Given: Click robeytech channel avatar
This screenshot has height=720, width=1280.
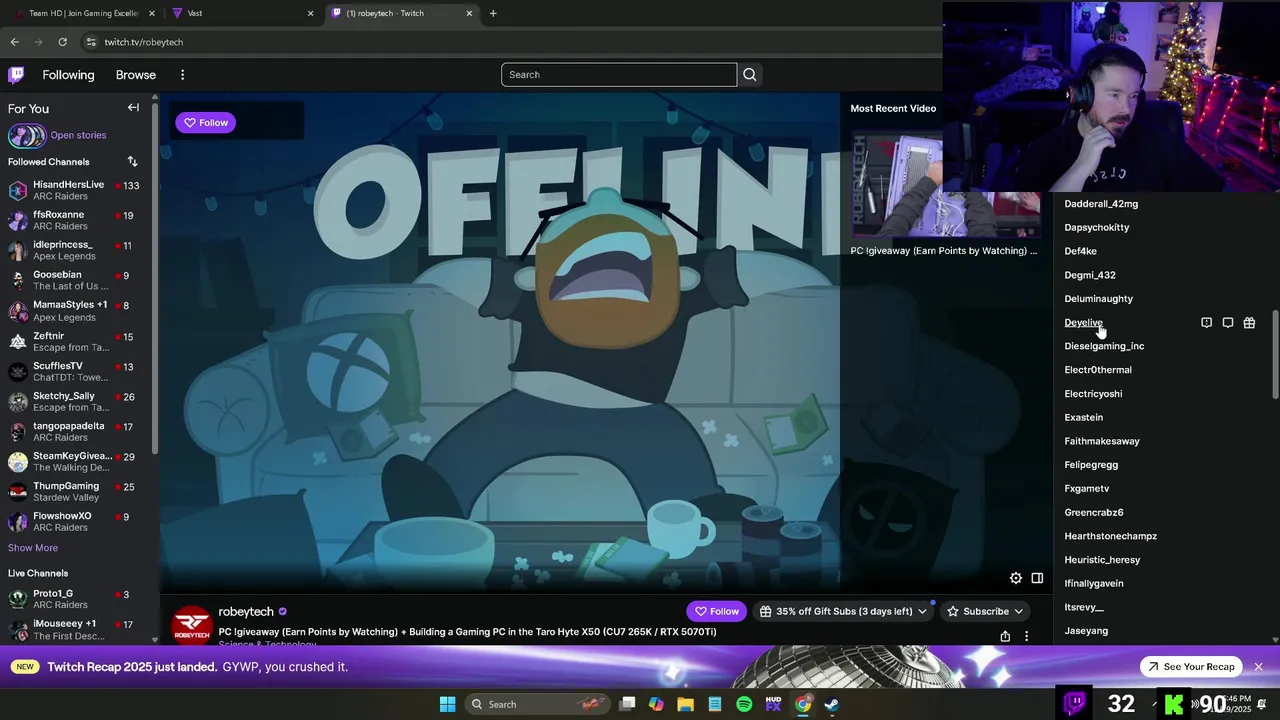Looking at the screenshot, I should click(192, 625).
